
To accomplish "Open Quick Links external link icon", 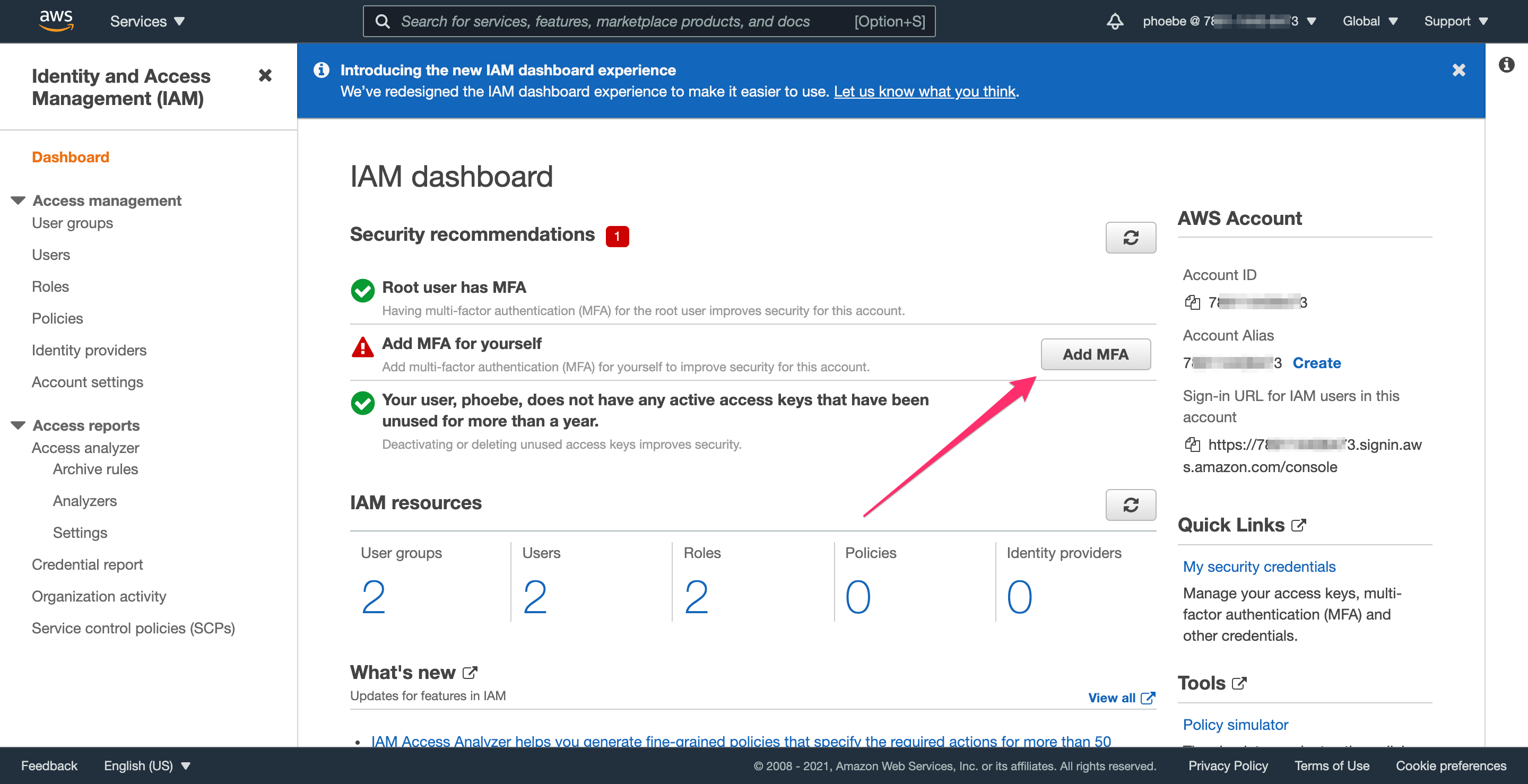I will pos(1298,525).
